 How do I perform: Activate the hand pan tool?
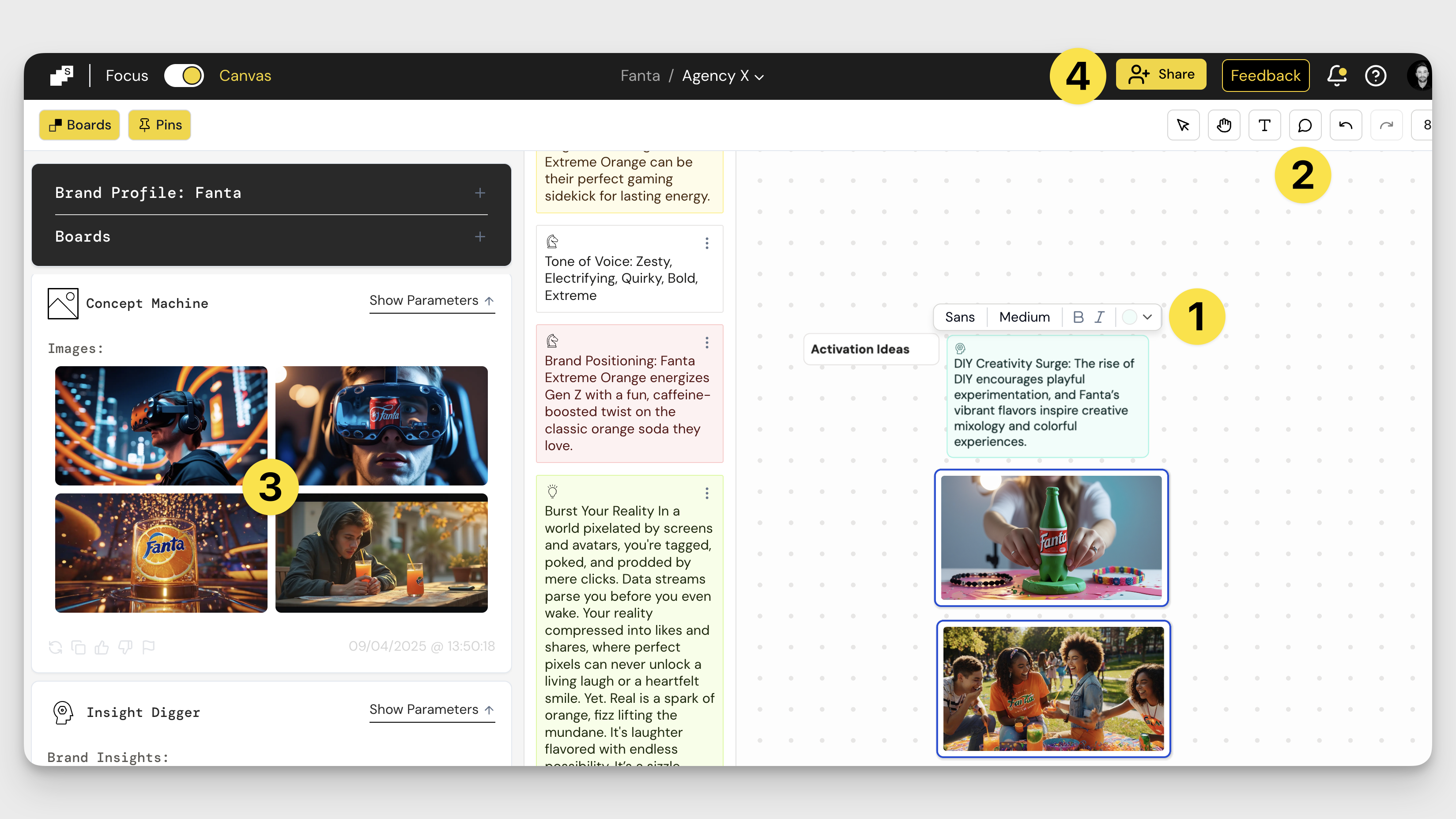coord(1224,125)
